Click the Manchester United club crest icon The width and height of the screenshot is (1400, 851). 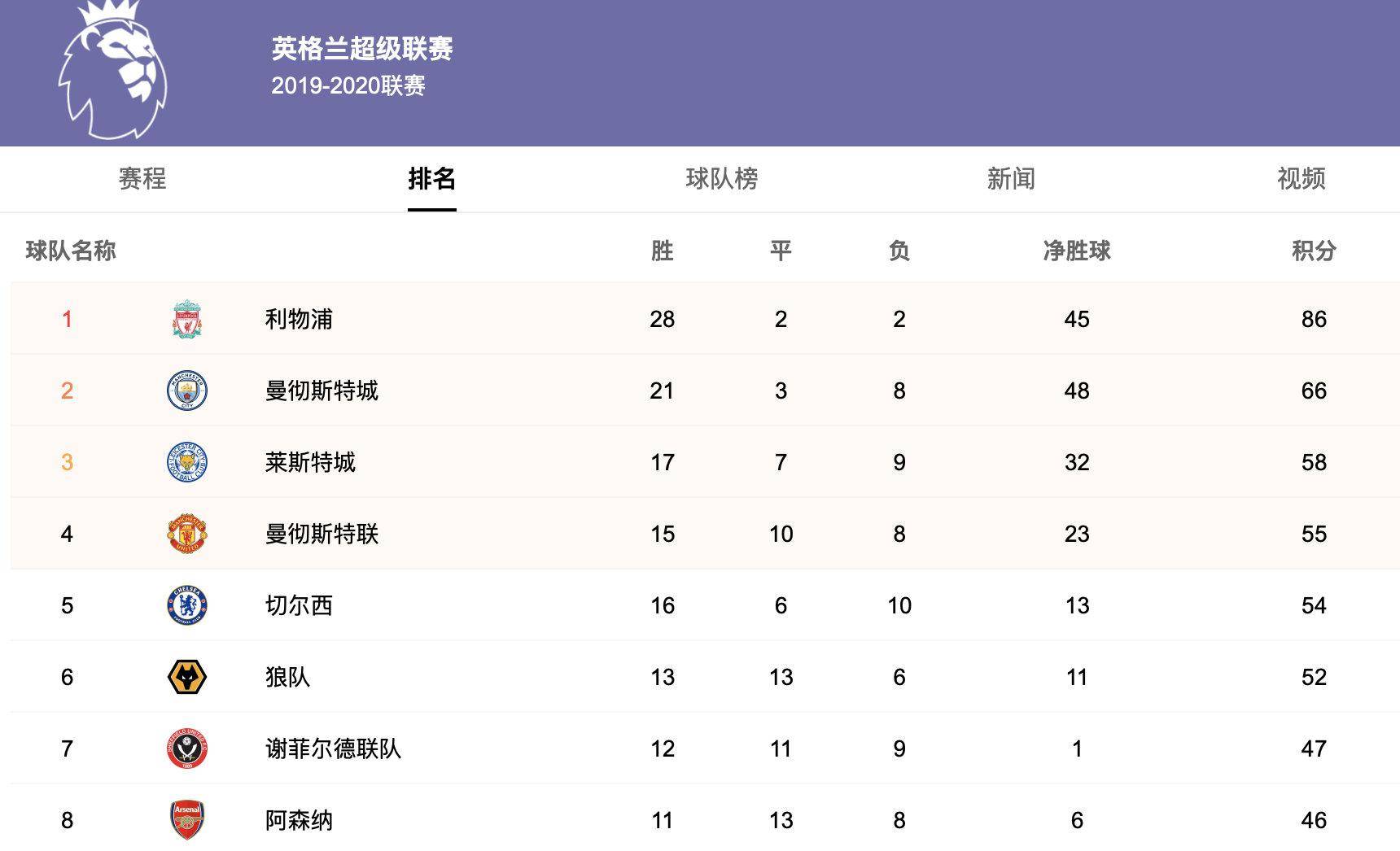(x=186, y=533)
